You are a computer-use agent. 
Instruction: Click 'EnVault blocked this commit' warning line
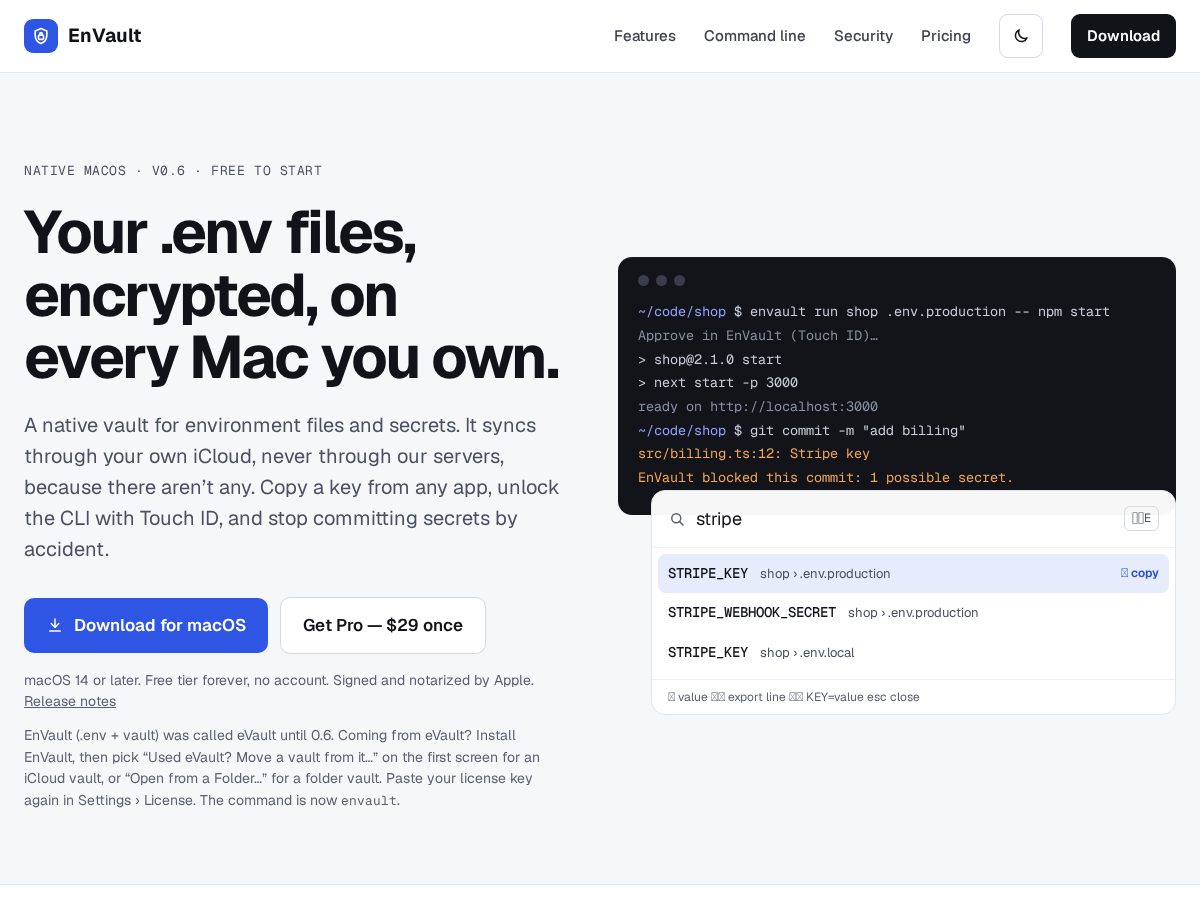click(x=826, y=478)
